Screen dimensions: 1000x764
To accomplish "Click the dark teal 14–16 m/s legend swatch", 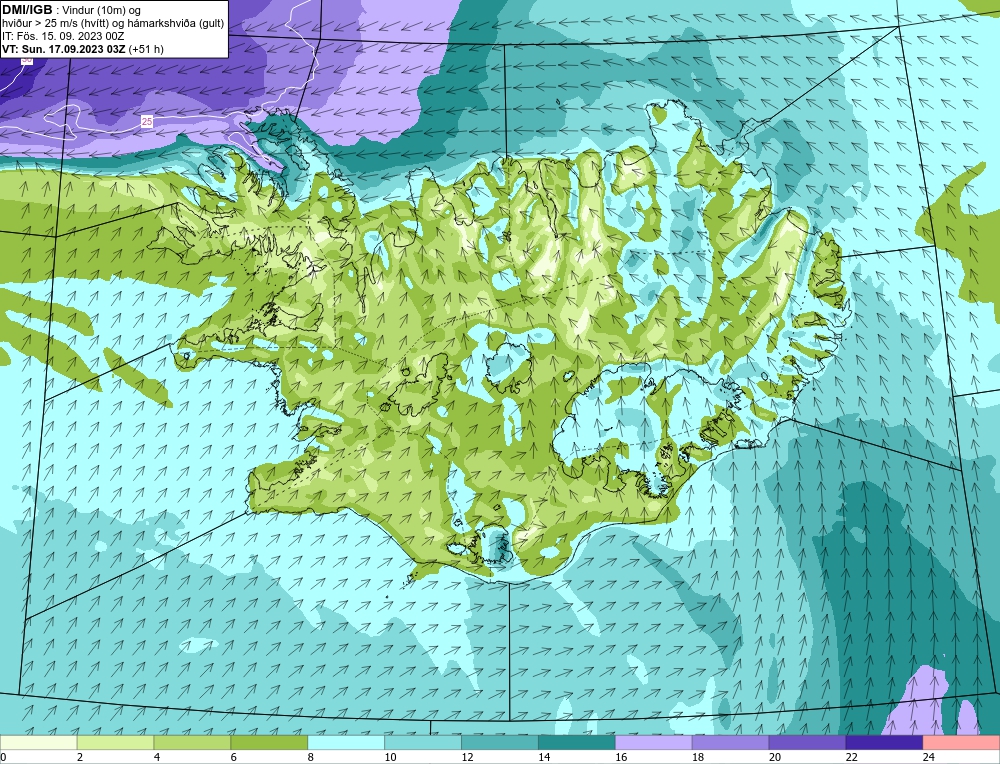I will (x=577, y=743).
